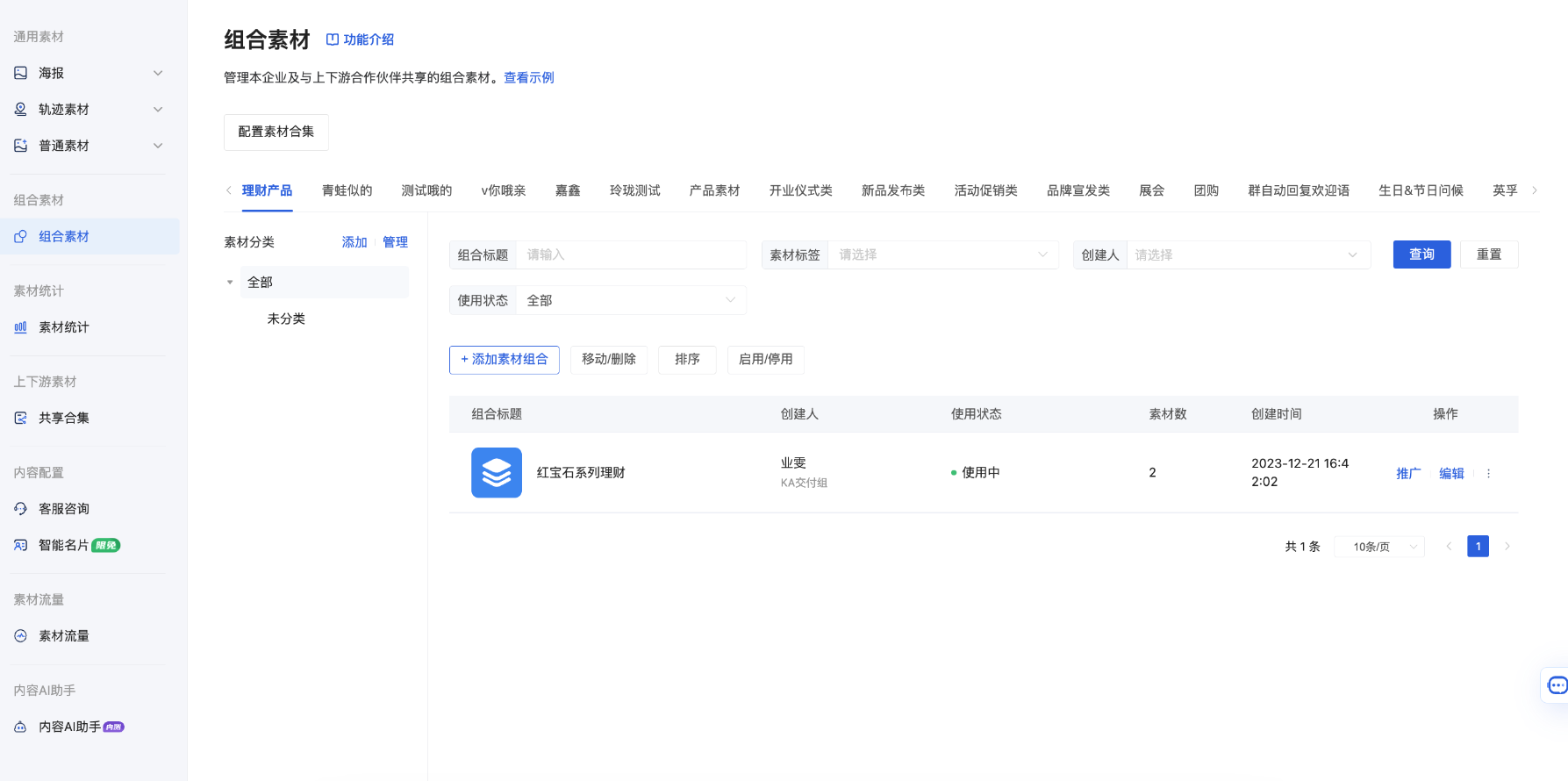Screen dimensions: 1568x781
Task: Switch to the 产品素材 tab
Action: point(714,190)
